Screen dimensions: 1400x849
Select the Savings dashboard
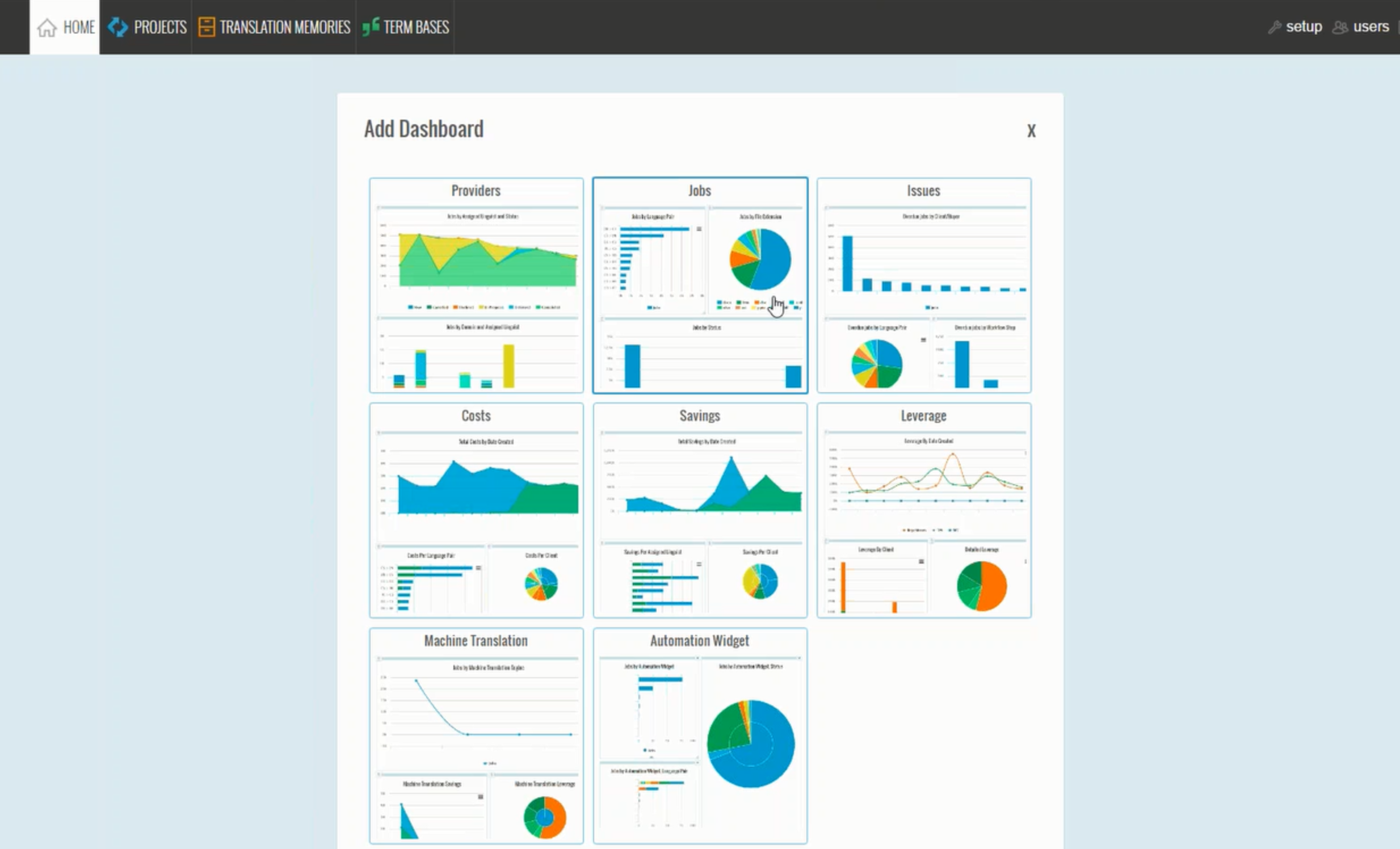tap(700, 510)
